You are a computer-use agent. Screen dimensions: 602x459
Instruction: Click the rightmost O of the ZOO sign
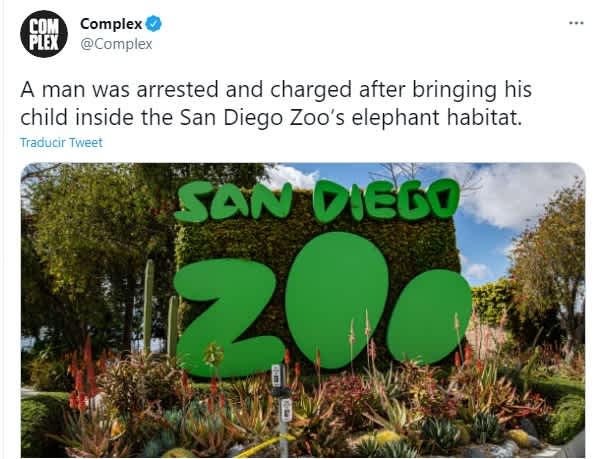[x=429, y=317]
